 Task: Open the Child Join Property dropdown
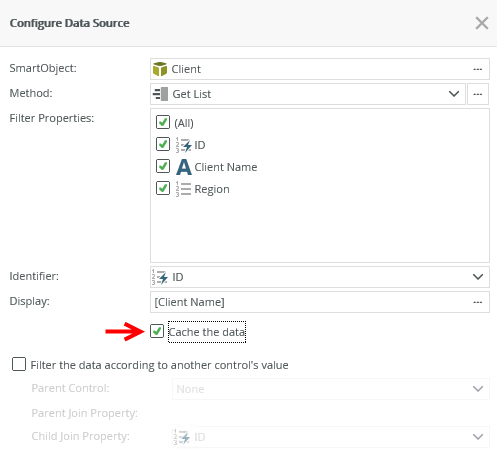pos(331,437)
